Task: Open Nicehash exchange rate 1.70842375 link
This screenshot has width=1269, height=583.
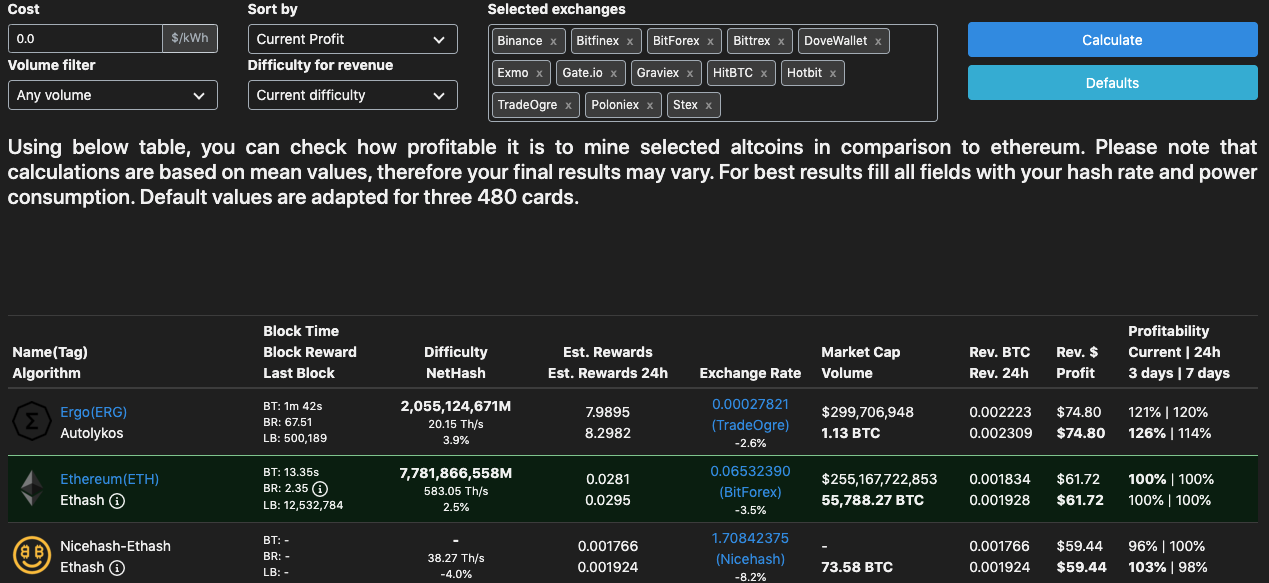Action: (x=750, y=538)
